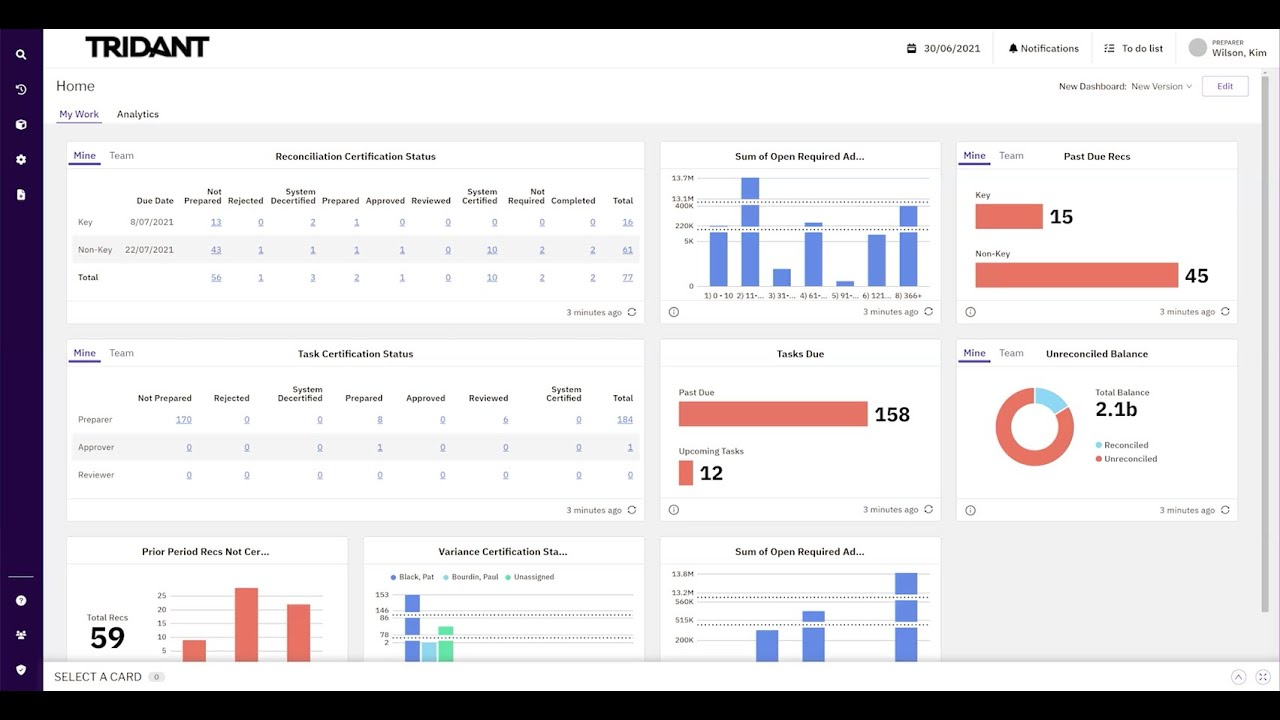Select the shield icon in the sidebar

pyautogui.click(x=20, y=669)
